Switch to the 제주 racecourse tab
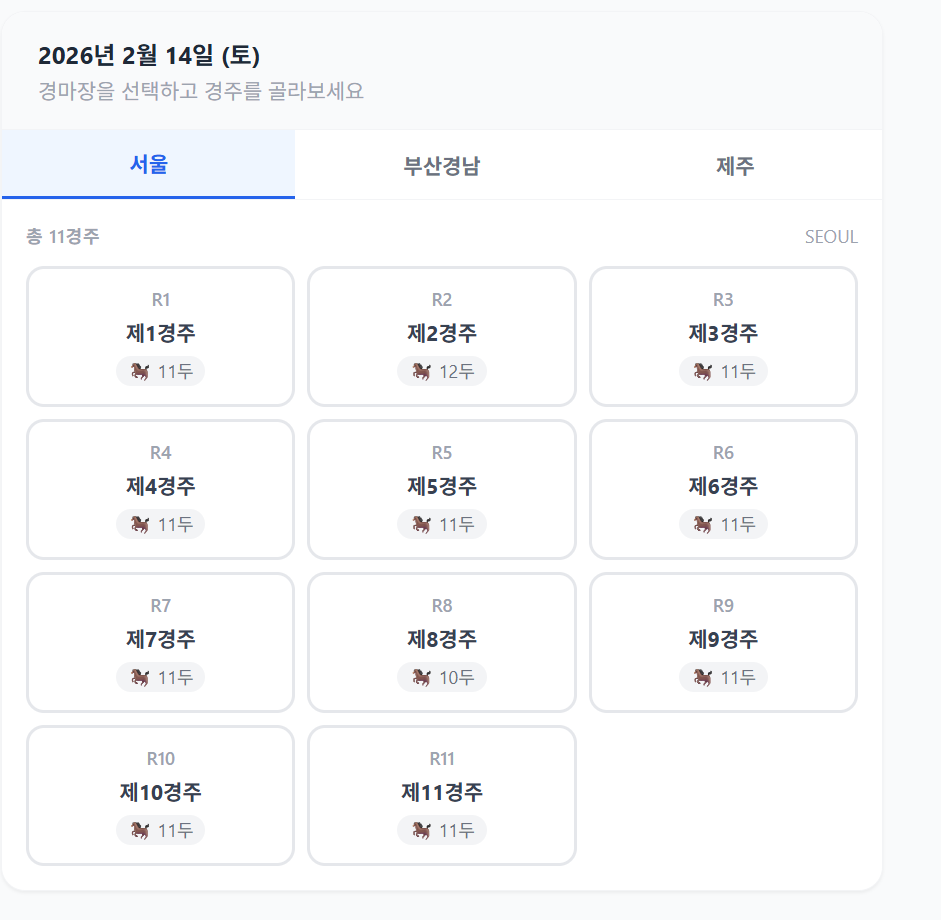Image resolution: width=941 pixels, height=920 pixels. tap(735, 165)
